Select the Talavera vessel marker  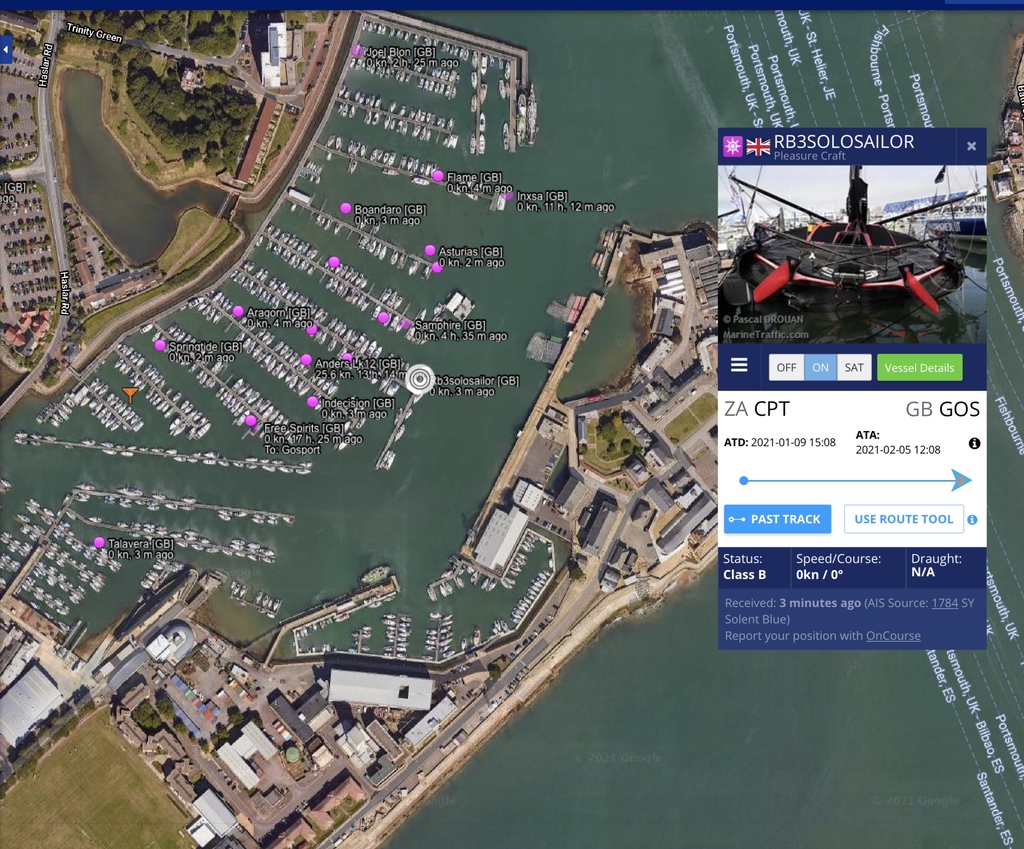click(x=99, y=543)
